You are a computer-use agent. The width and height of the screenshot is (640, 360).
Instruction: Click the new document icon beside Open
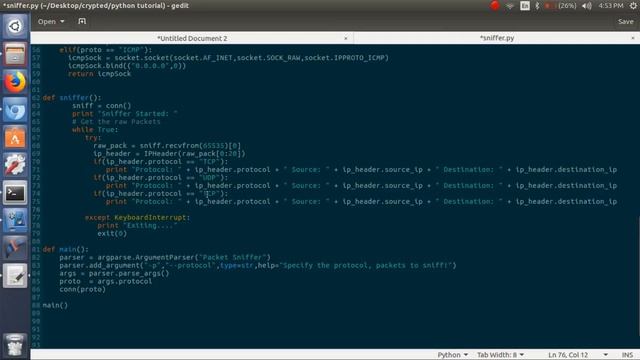[82, 21]
